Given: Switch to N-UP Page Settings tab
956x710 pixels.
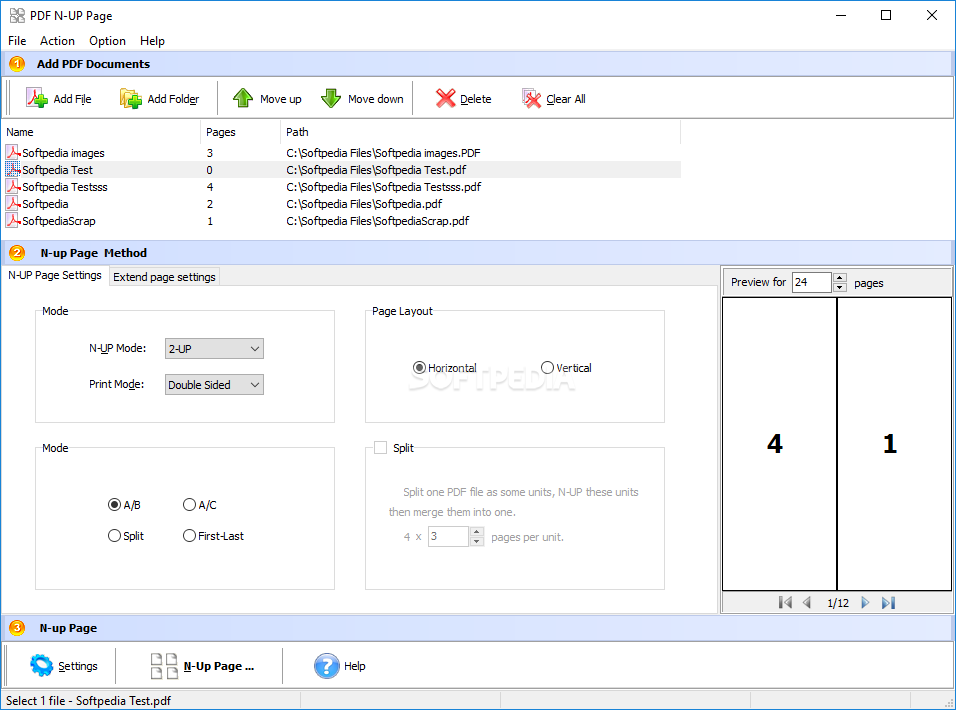Looking at the screenshot, I should pyautogui.click(x=55, y=275).
